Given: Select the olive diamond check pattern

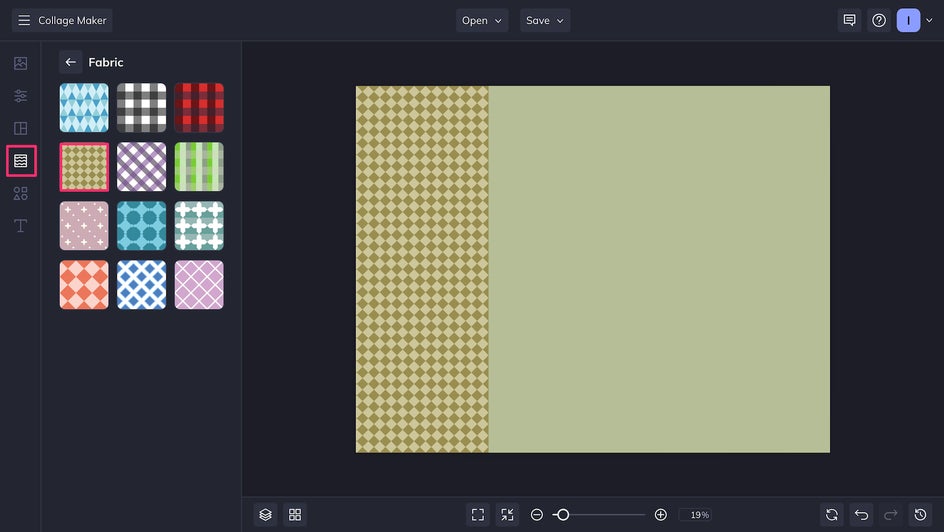Looking at the screenshot, I should (84, 167).
